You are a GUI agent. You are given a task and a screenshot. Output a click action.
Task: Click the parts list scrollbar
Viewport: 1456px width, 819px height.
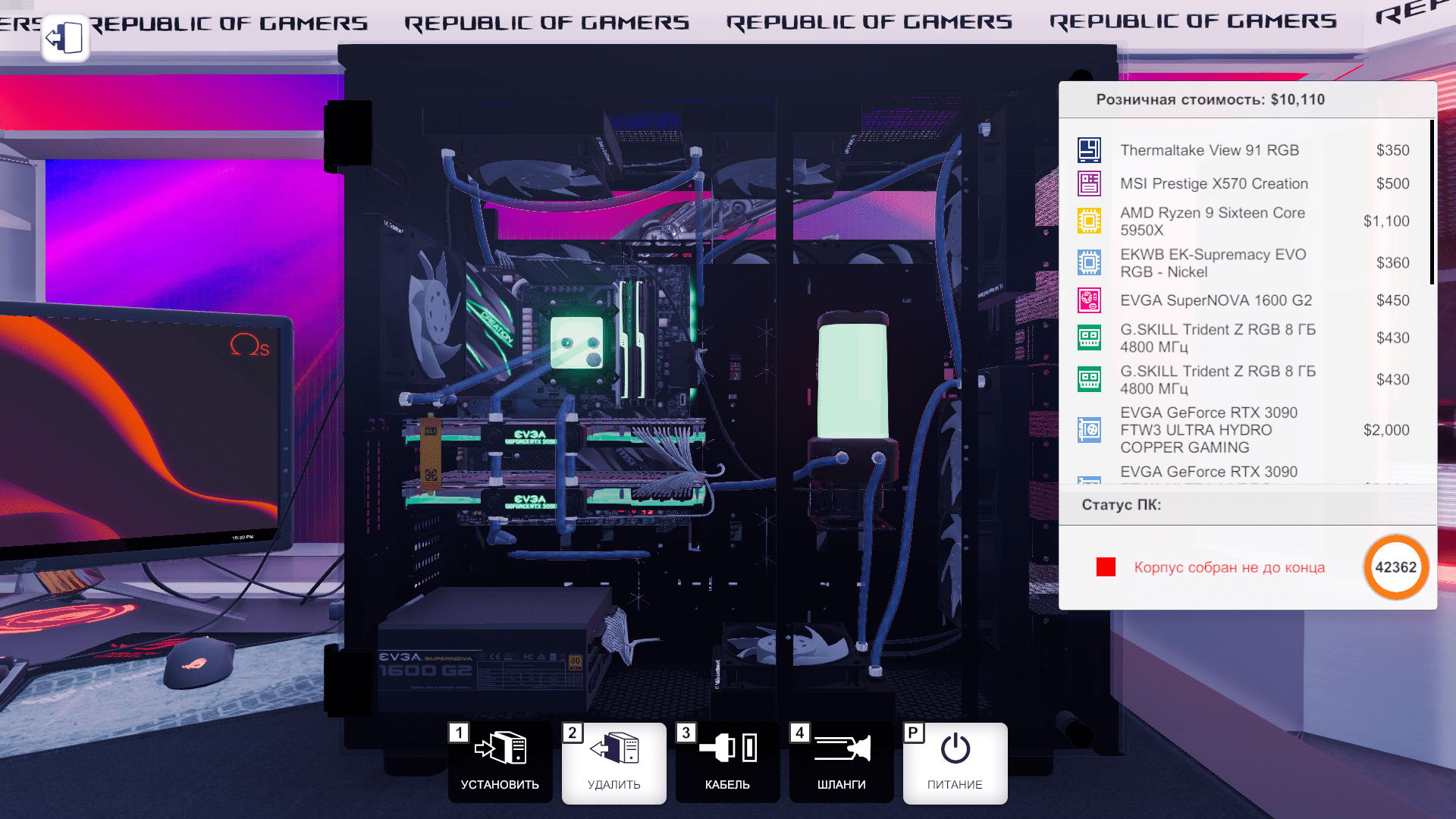click(1432, 202)
